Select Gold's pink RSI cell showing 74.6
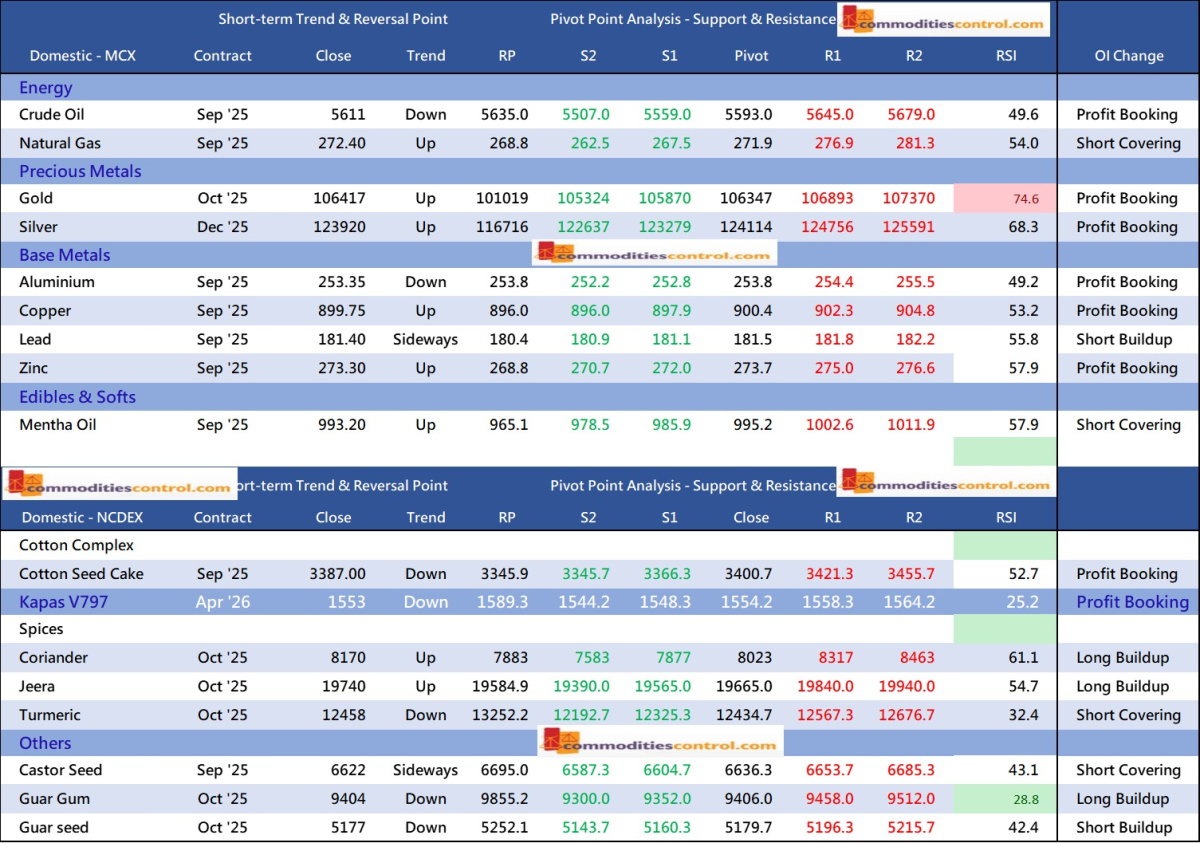Screen dimensions: 1200x843 point(1004,199)
